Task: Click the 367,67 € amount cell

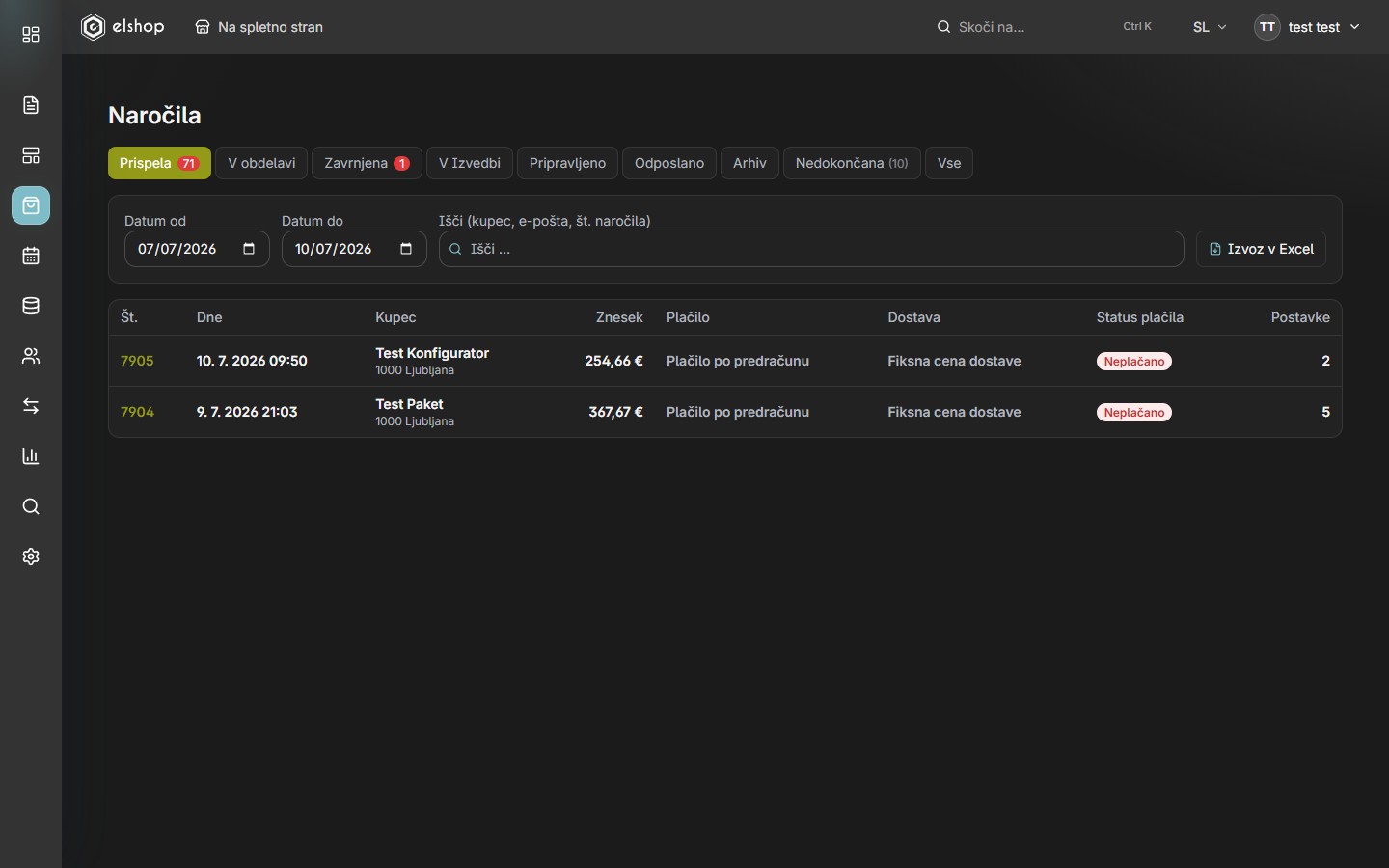Action: coord(615,412)
